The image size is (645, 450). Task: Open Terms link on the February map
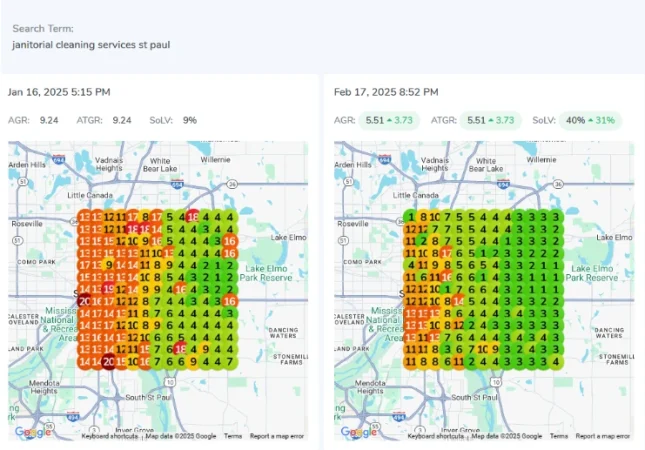click(x=558, y=437)
